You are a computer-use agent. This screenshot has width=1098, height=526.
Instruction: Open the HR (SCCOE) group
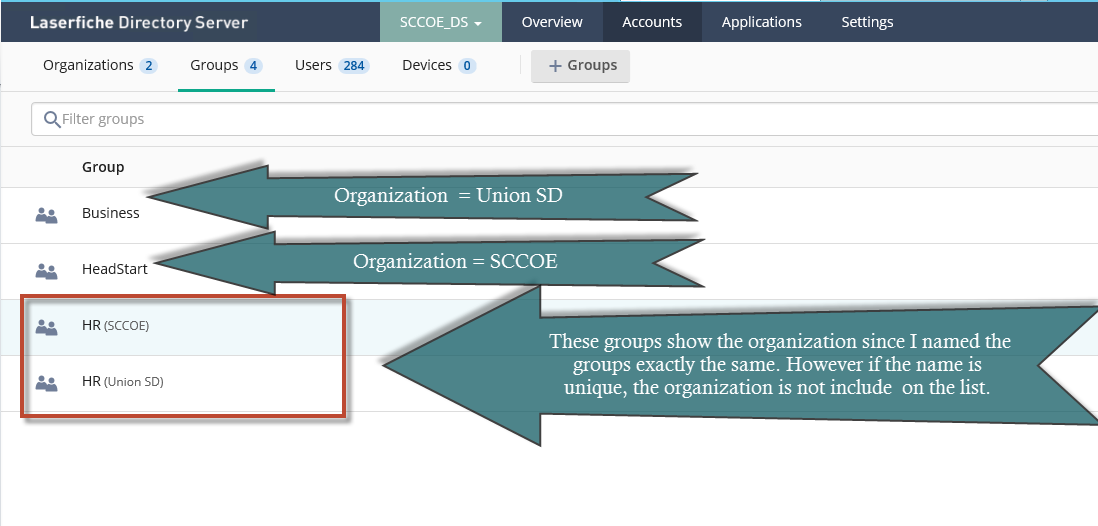[x=116, y=326]
